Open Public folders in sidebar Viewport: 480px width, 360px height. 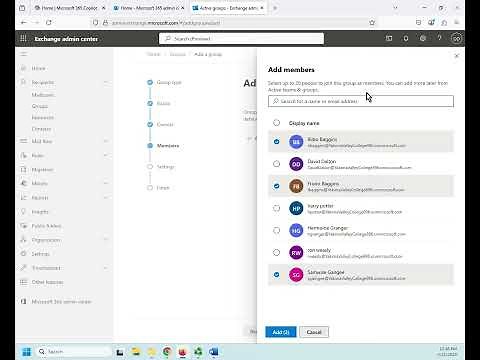[x=47, y=226]
